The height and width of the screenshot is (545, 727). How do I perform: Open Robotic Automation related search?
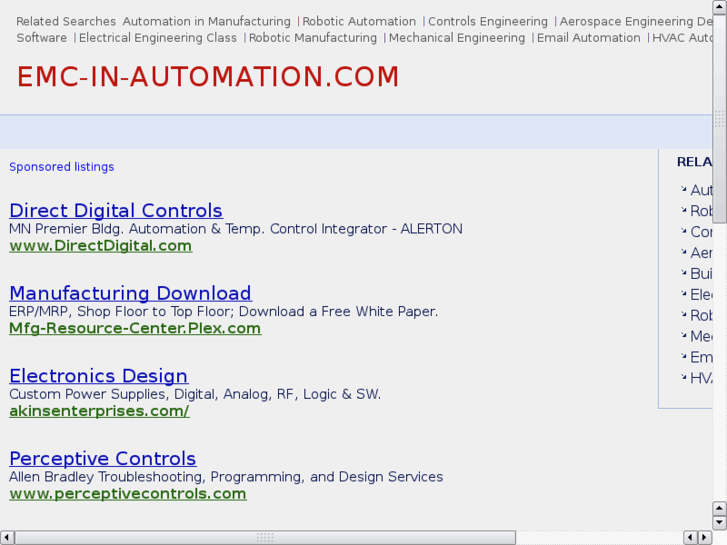point(359,21)
